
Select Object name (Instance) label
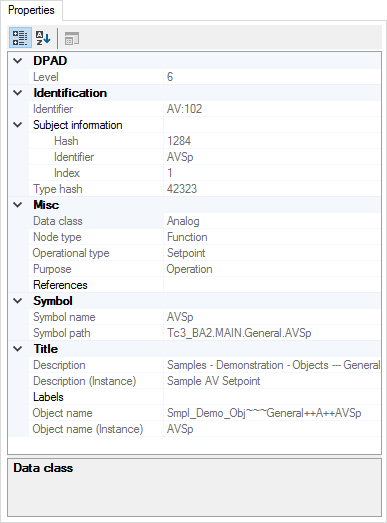pyautogui.click(x=88, y=429)
